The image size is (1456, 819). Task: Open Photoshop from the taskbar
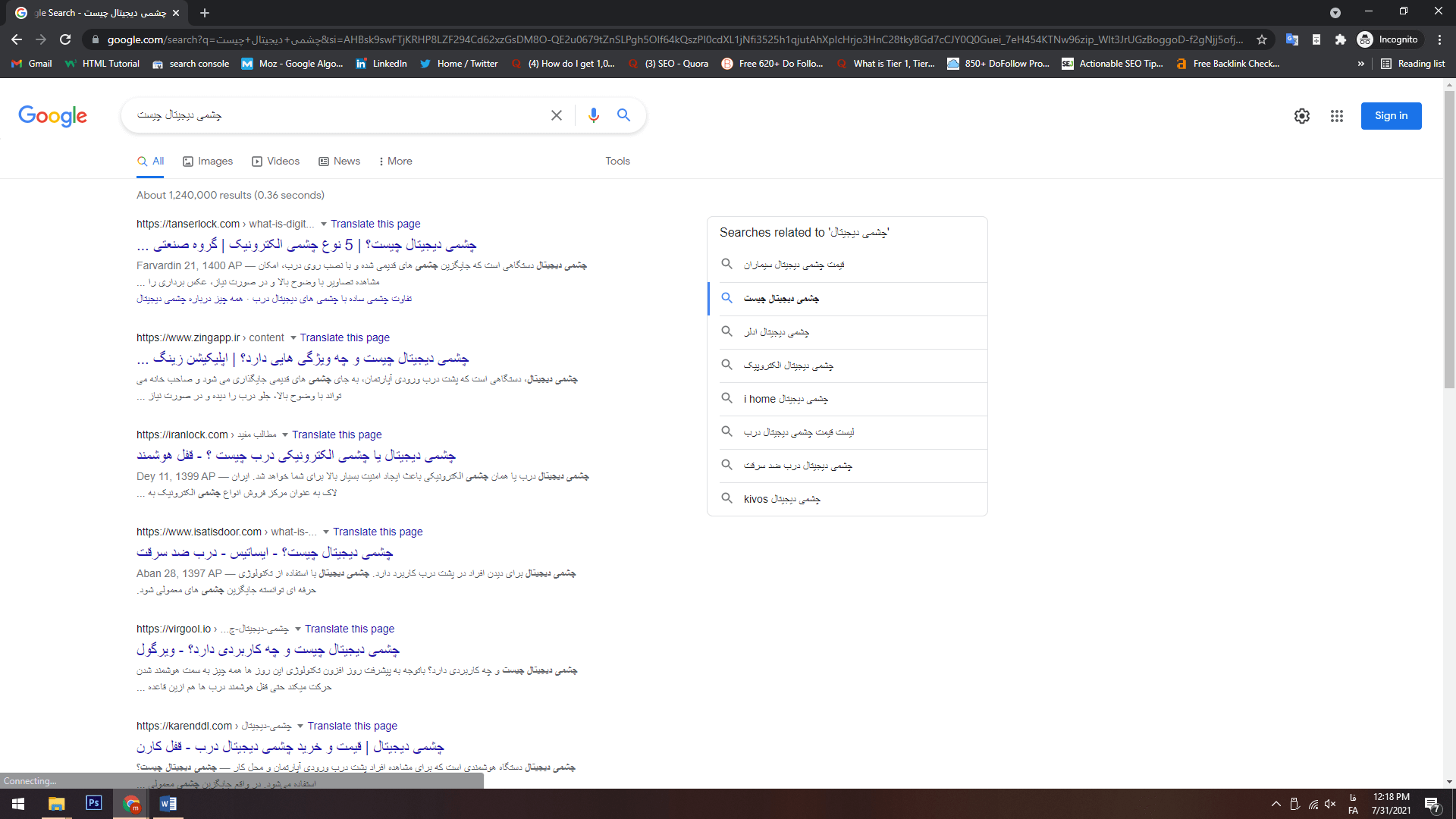(94, 804)
